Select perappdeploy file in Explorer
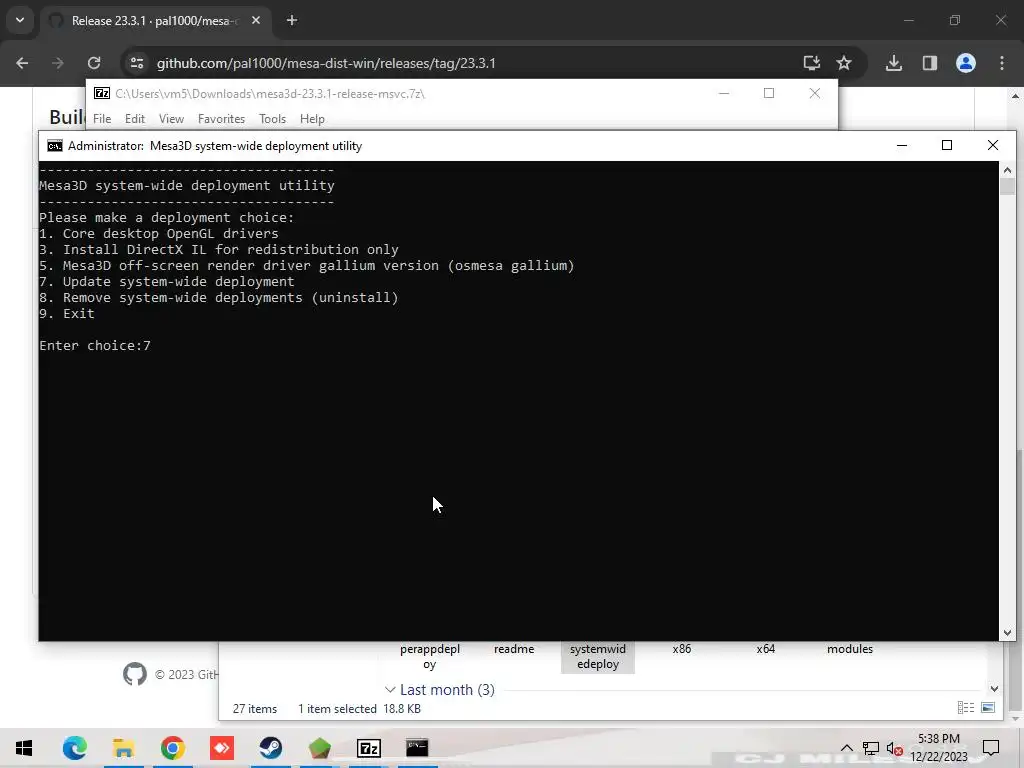Screen dimensions: 1024x768 (430, 656)
